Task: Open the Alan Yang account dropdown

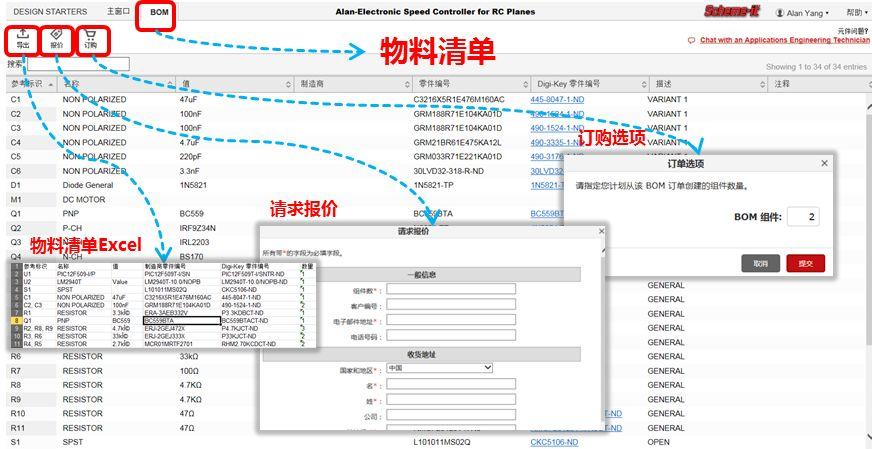Action: click(x=802, y=13)
